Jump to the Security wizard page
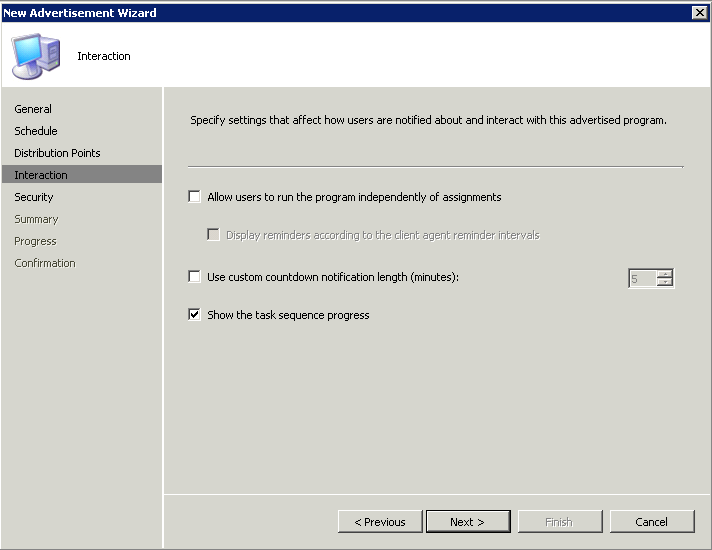 [34, 197]
